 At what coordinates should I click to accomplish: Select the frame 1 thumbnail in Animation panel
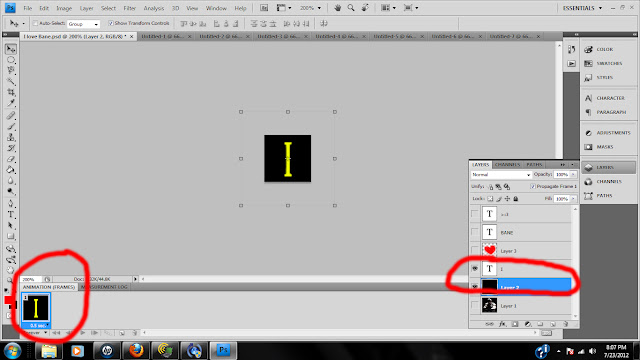click(x=36, y=308)
